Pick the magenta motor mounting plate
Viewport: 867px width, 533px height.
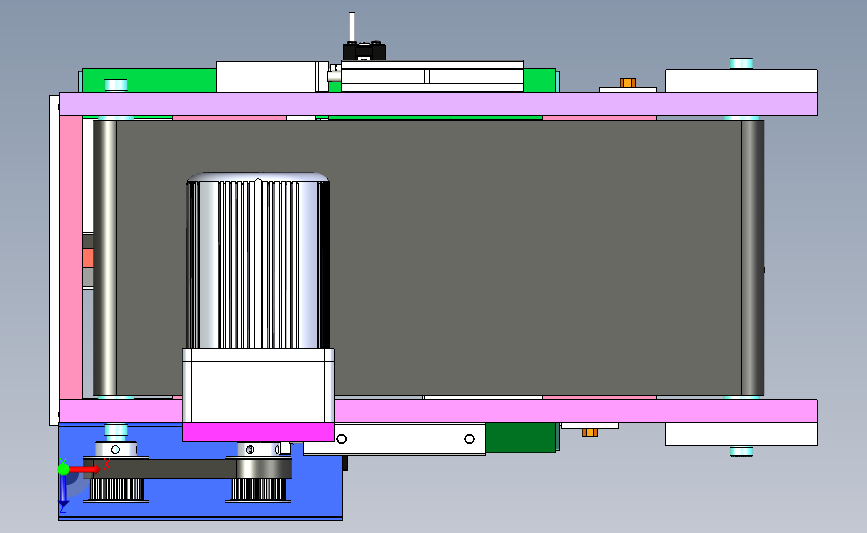pos(258,432)
